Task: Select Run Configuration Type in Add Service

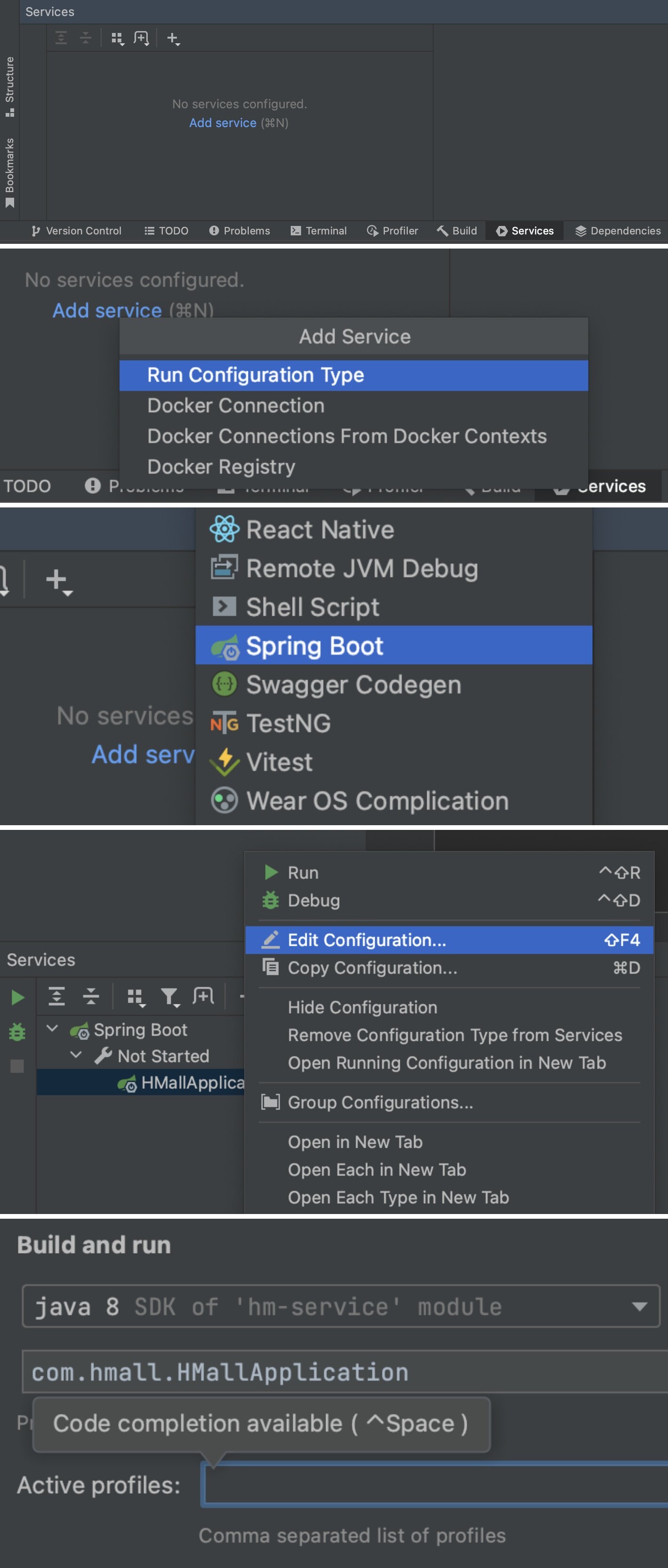Action: (255, 375)
